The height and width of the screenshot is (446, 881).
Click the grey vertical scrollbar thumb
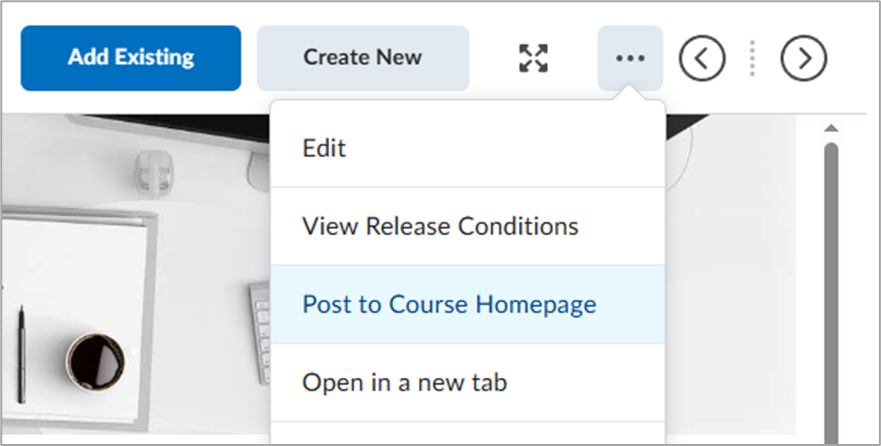click(x=831, y=292)
